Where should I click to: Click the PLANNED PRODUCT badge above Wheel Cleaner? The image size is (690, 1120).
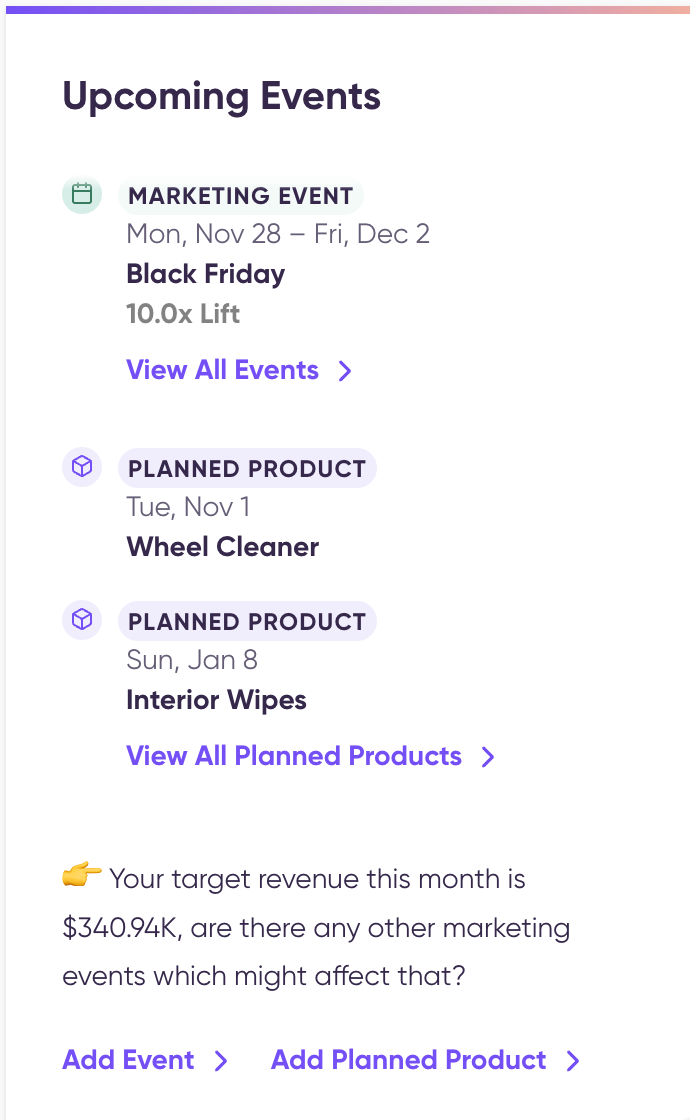247,469
